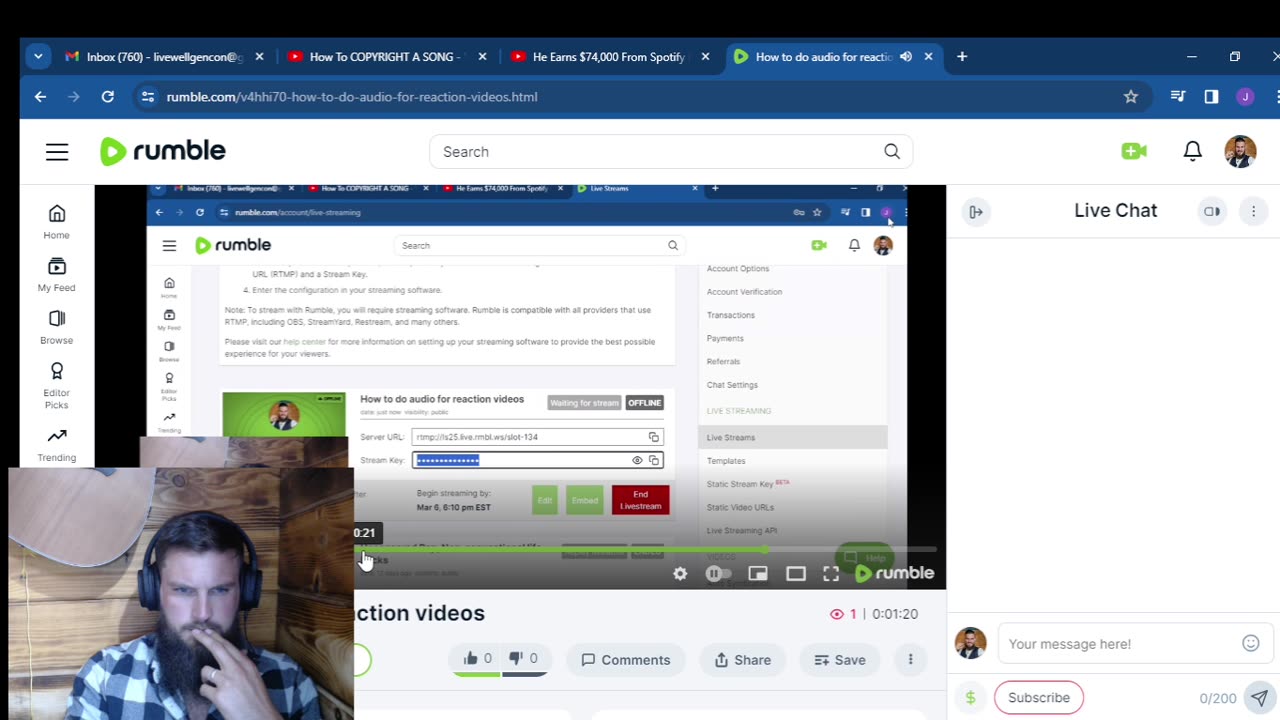
Task: Save the video to a playlist
Action: pos(840,660)
